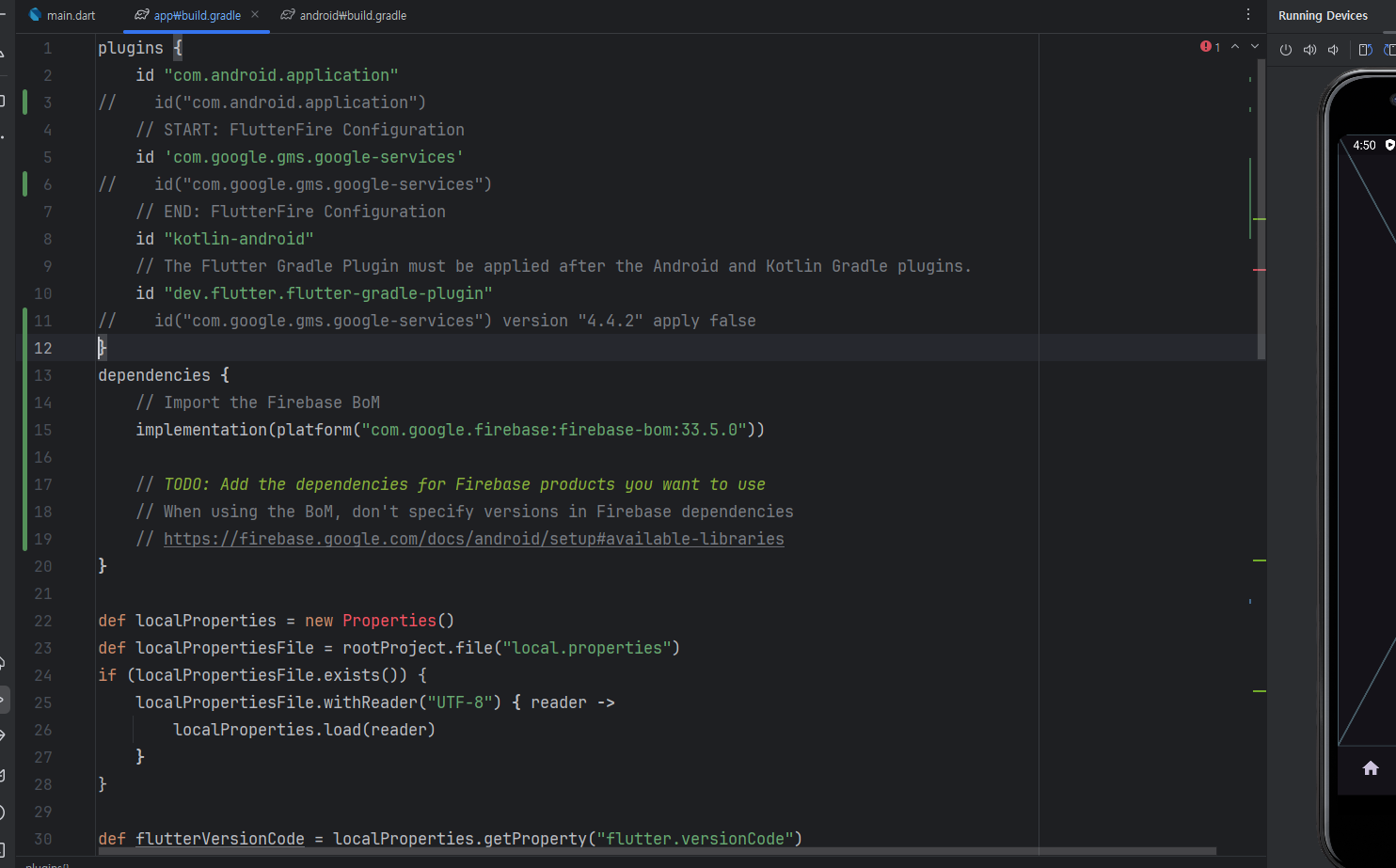Screen dimensions: 1396x868
Task: Click the END: FlutterFire Configuration comment
Action: click(291, 212)
